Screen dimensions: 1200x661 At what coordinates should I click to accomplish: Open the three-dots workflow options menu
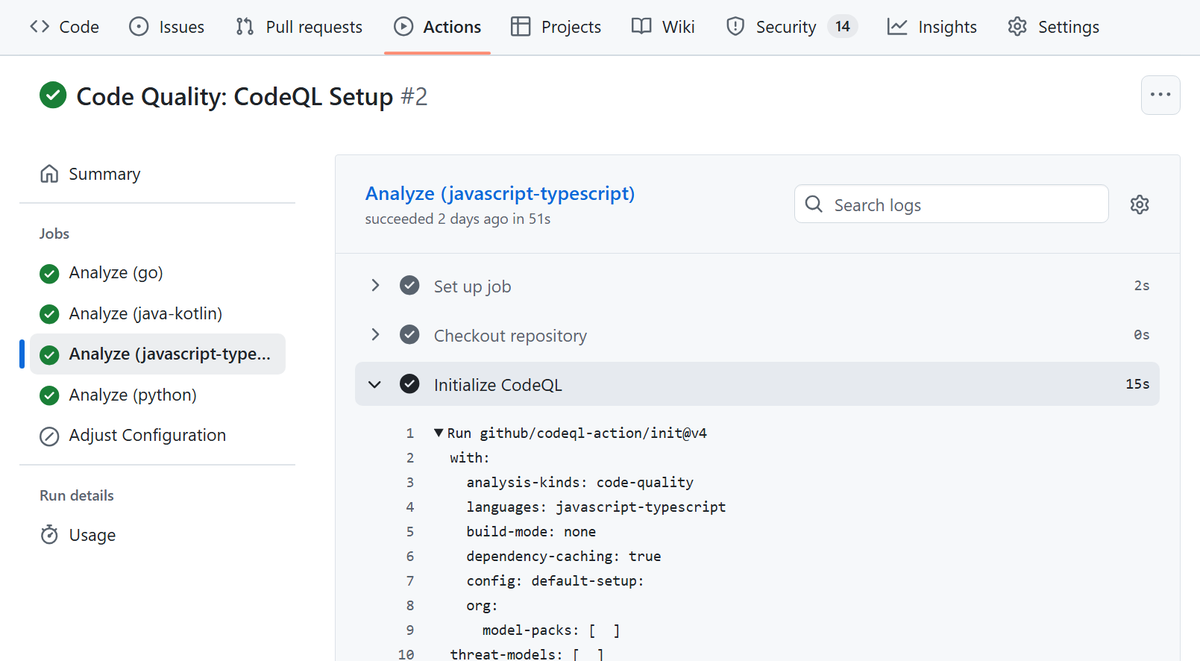[1160, 95]
